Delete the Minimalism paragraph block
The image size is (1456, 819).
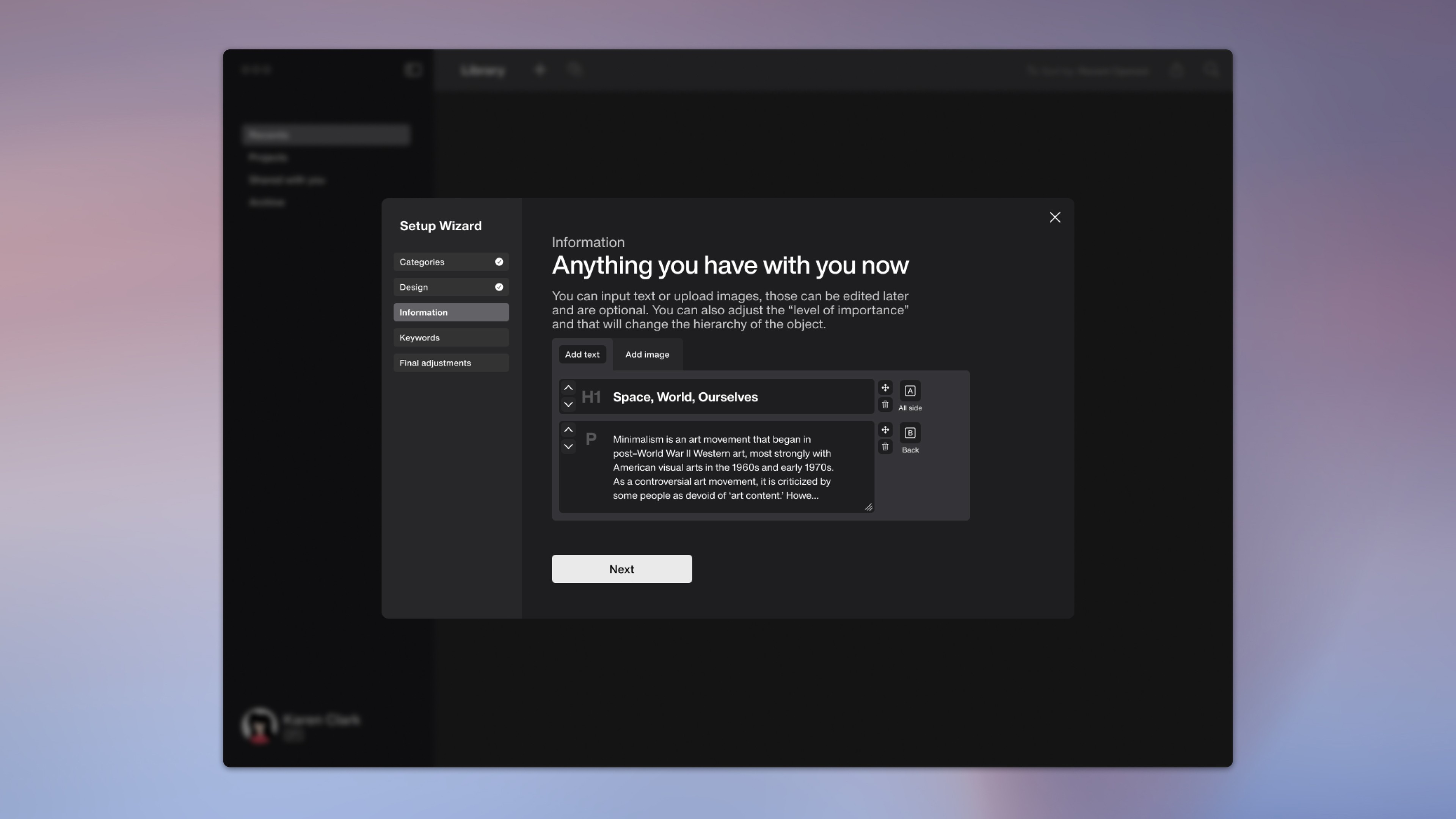coord(885,447)
